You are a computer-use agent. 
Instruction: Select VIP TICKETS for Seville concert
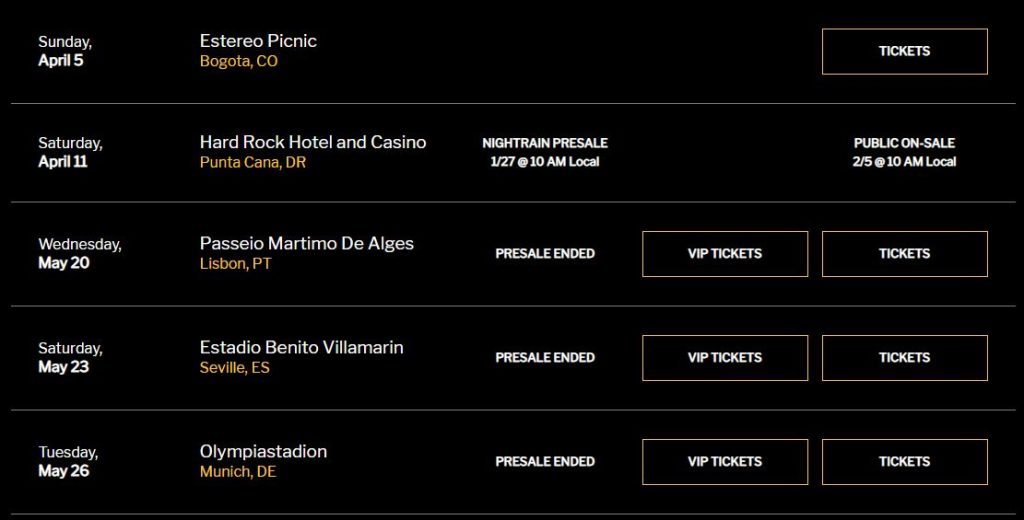coord(724,358)
